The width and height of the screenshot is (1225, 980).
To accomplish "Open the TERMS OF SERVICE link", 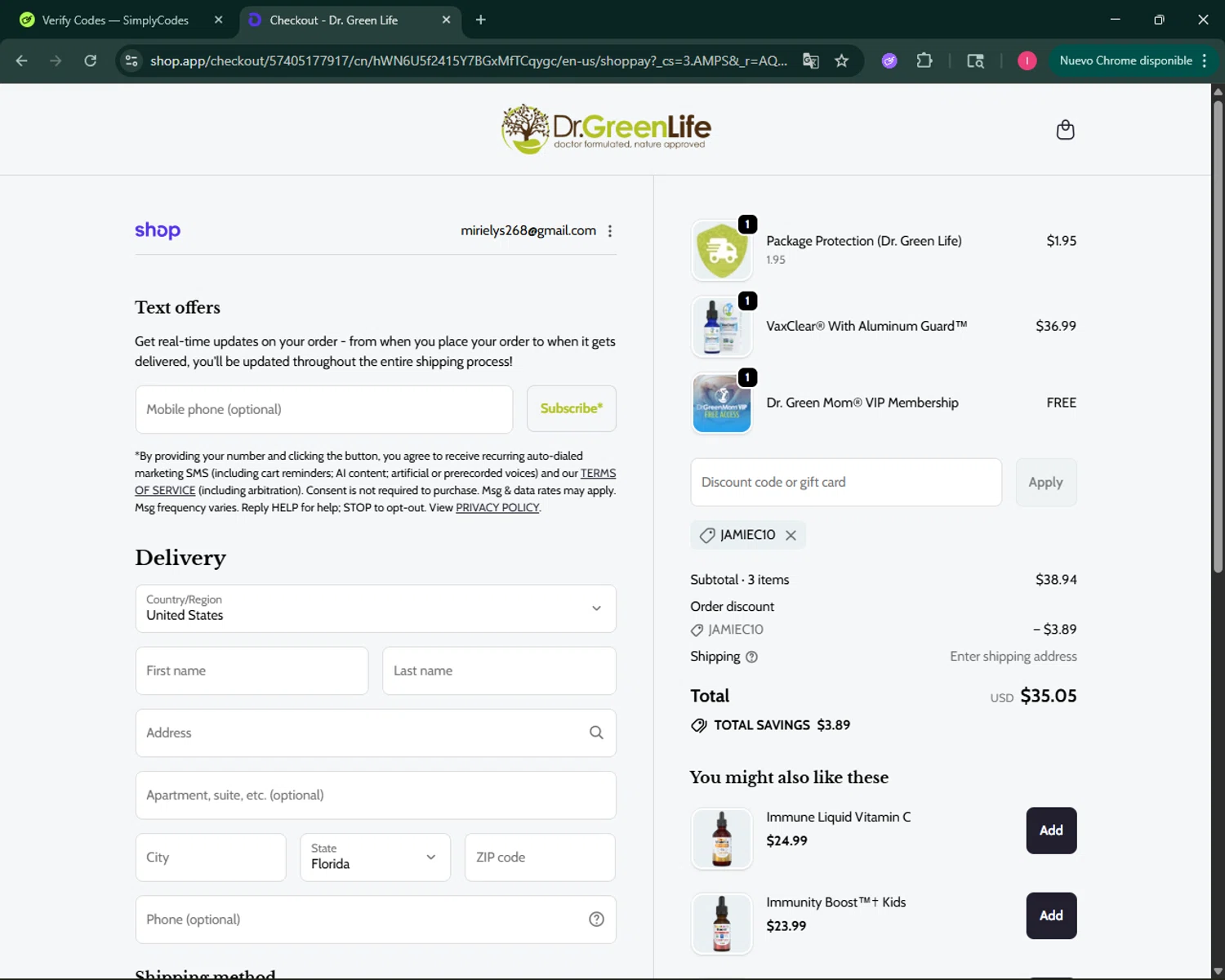I will point(599,473).
